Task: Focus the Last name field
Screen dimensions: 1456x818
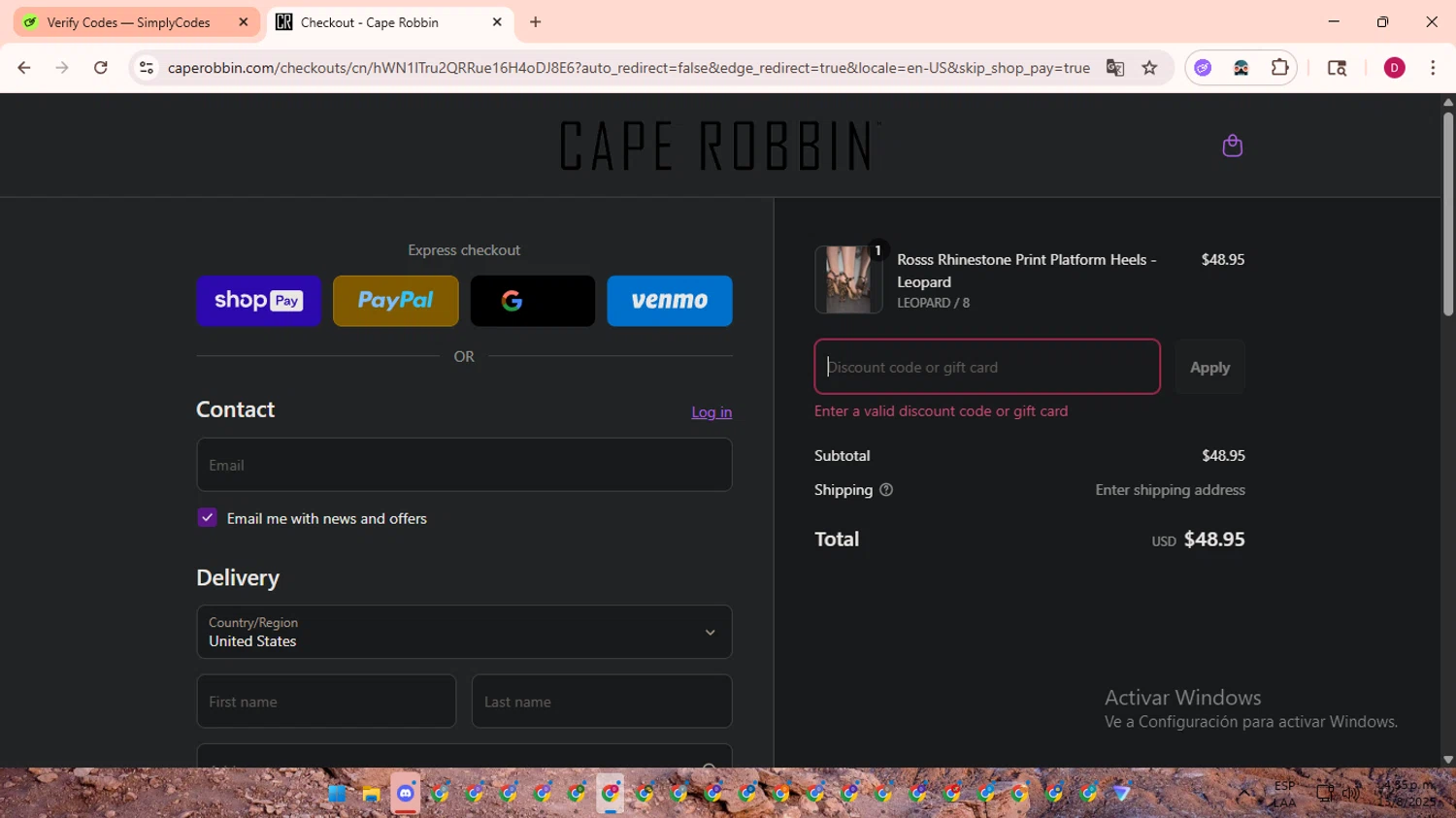Action: (602, 702)
